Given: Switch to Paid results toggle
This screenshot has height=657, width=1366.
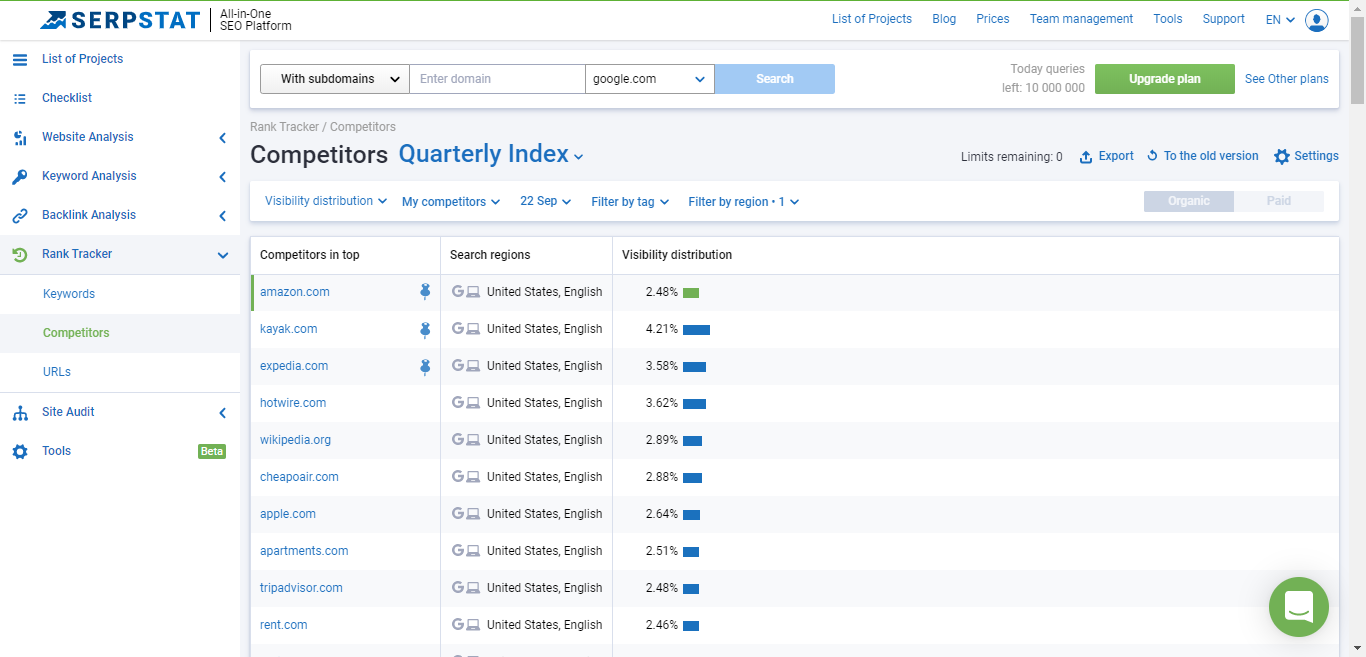Looking at the screenshot, I should tap(1279, 201).
